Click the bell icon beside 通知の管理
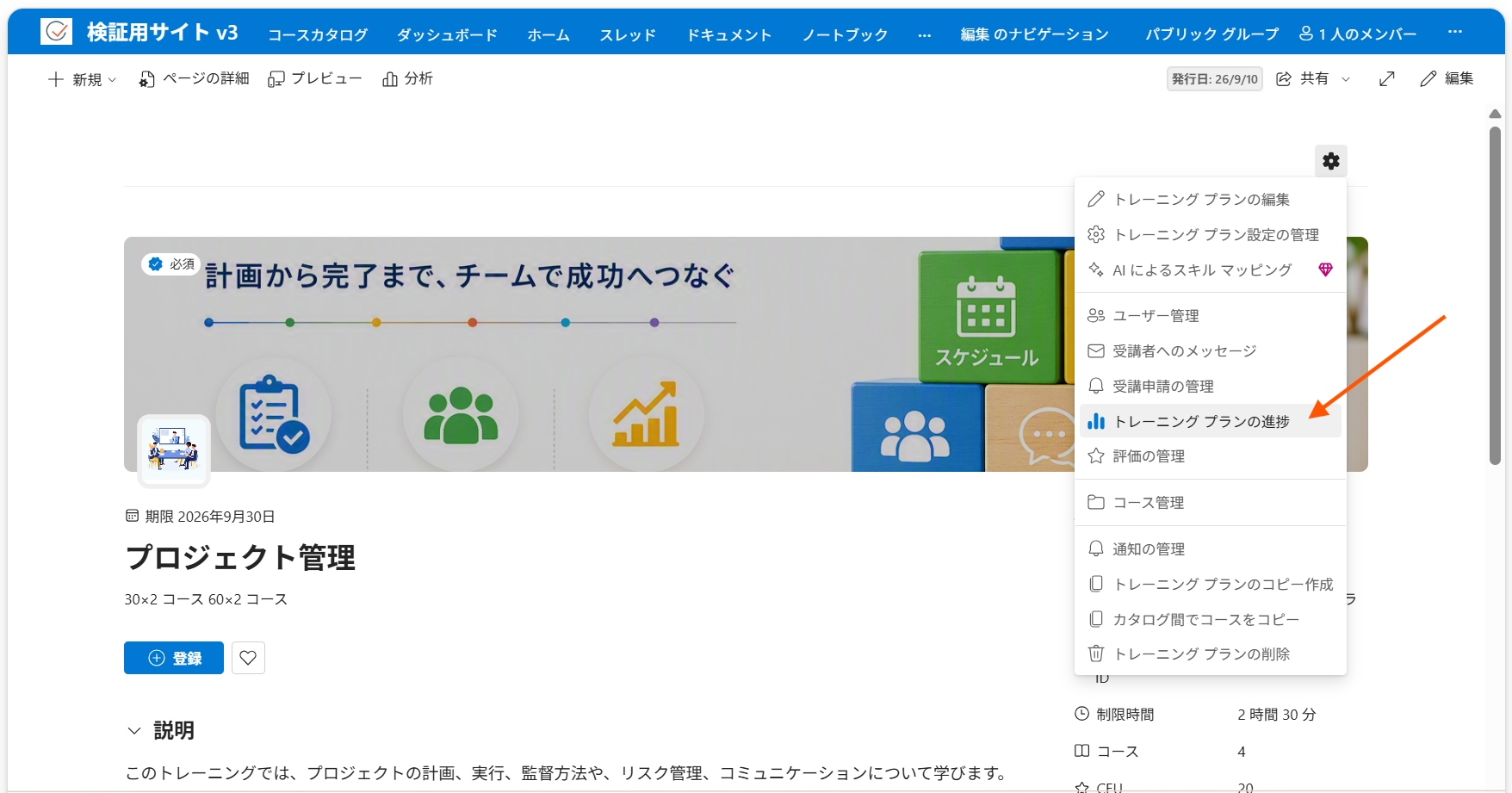This screenshot has height=793, width=1512. (1096, 548)
